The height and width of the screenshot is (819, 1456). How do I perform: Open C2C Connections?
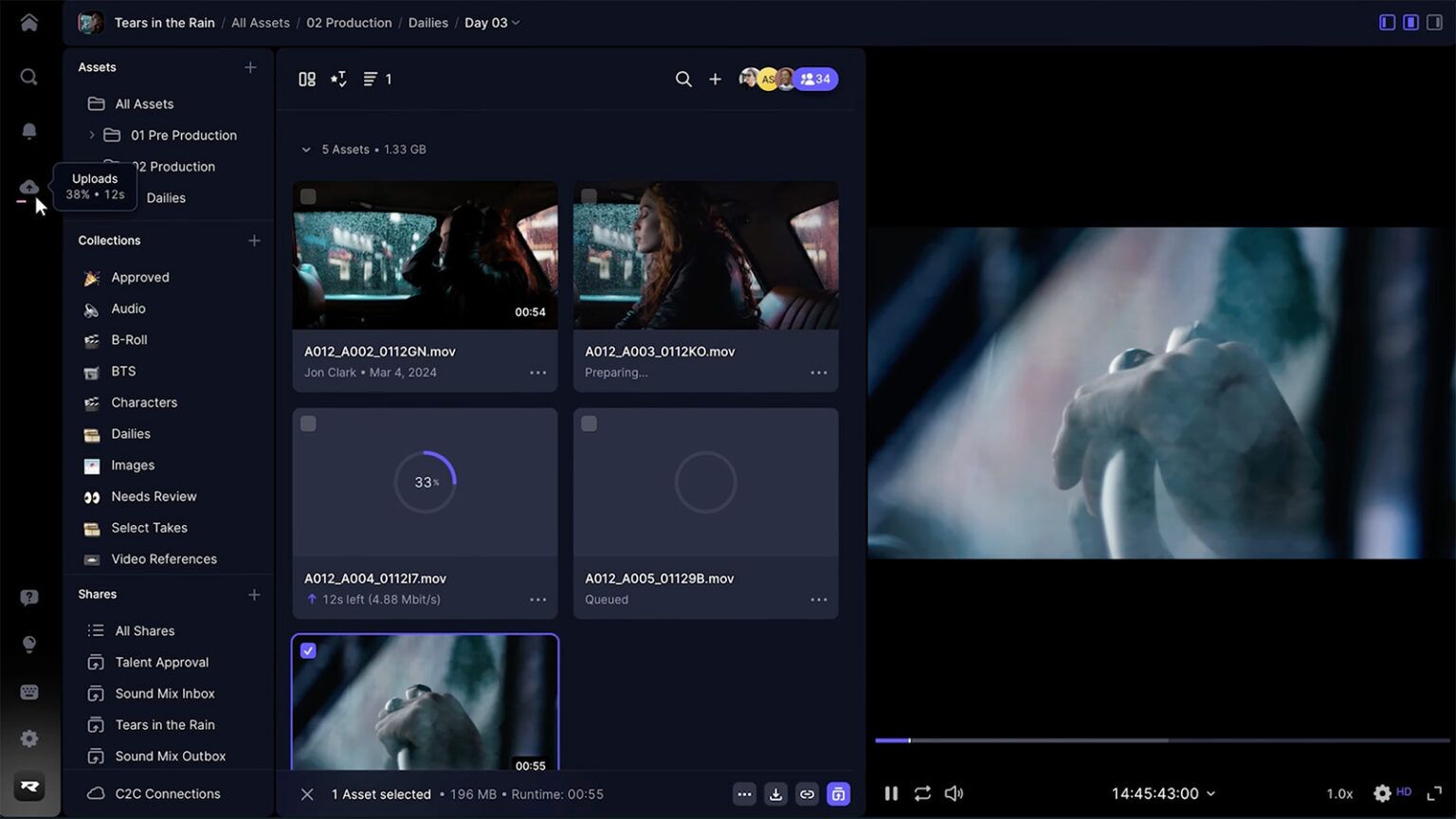pyautogui.click(x=168, y=794)
